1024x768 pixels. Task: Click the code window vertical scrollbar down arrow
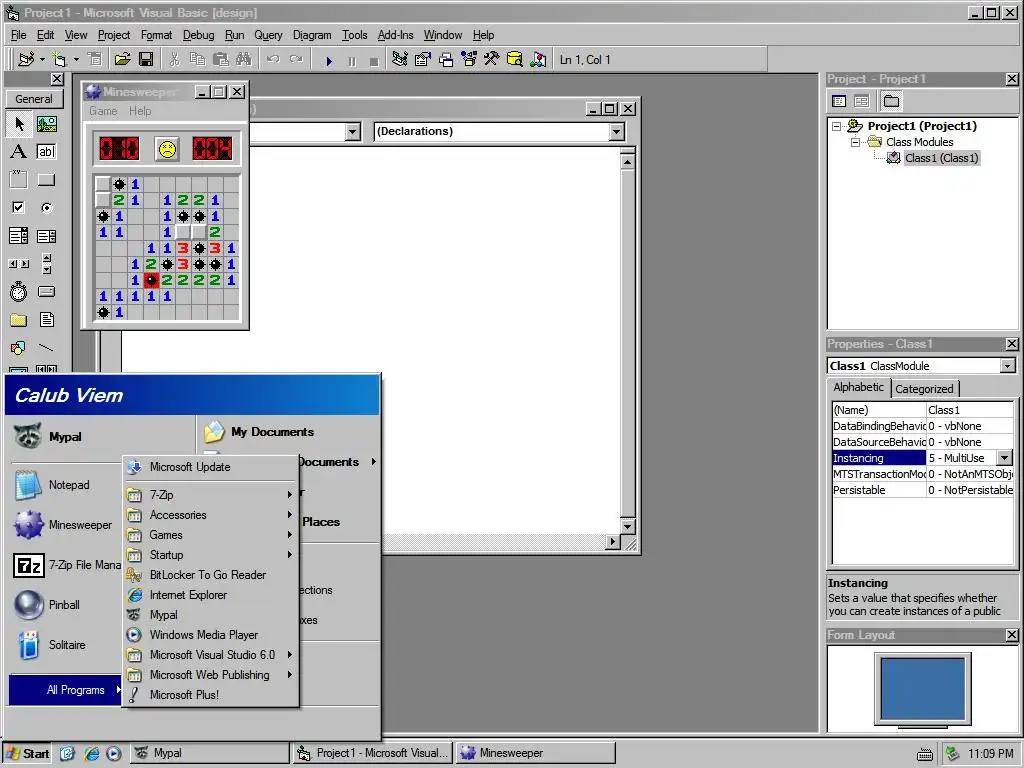click(628, 526)
